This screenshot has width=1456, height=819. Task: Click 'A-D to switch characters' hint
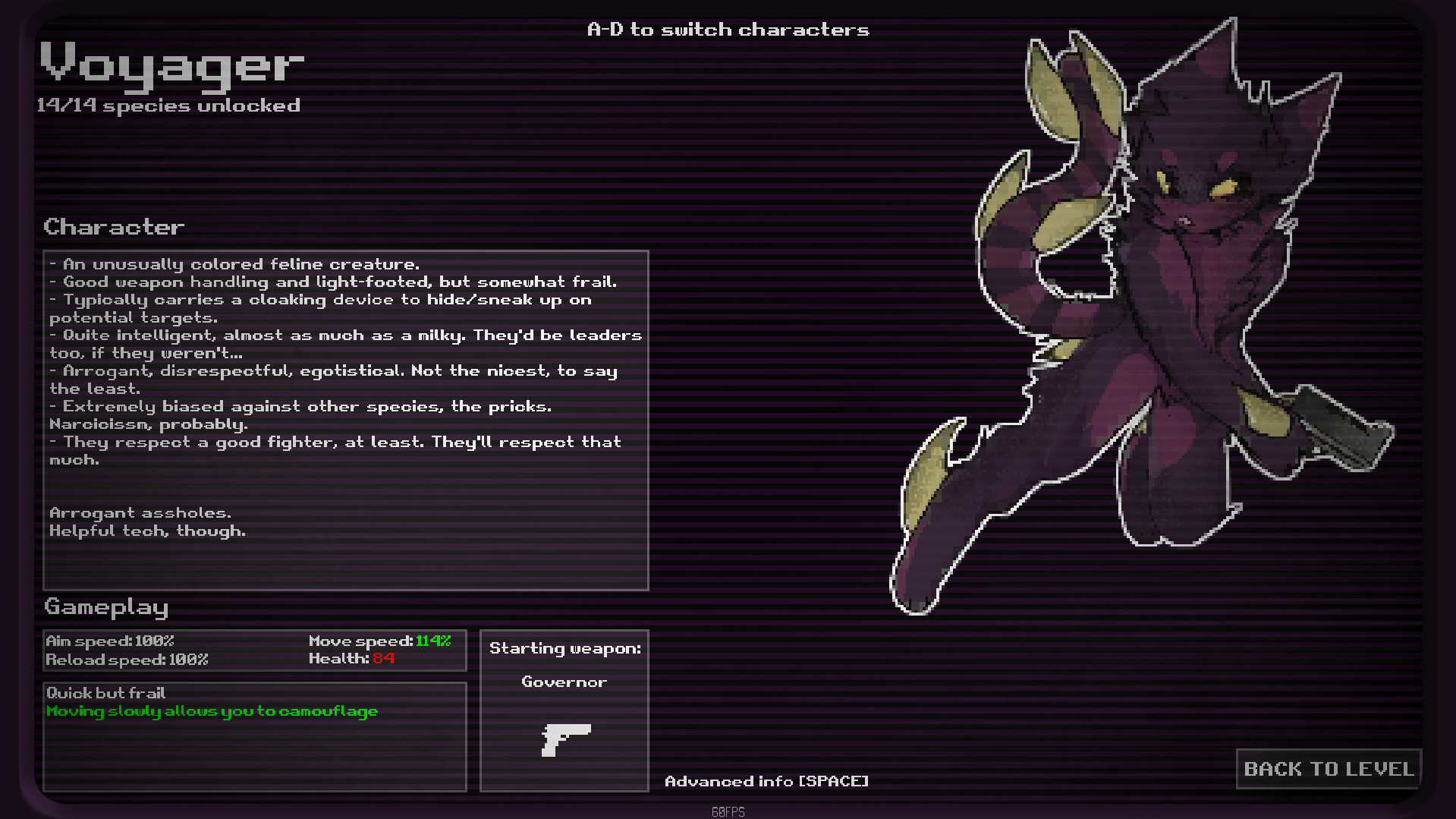point(728,30)
